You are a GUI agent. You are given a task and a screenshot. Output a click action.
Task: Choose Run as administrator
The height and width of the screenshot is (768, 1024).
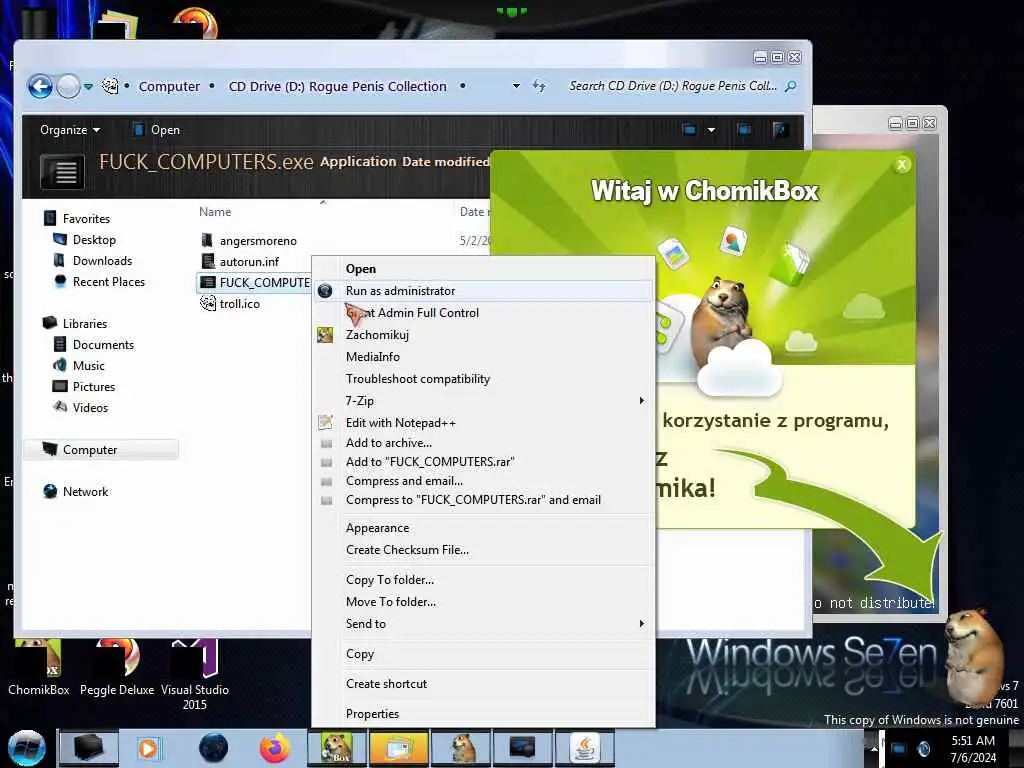coord(483,291)
